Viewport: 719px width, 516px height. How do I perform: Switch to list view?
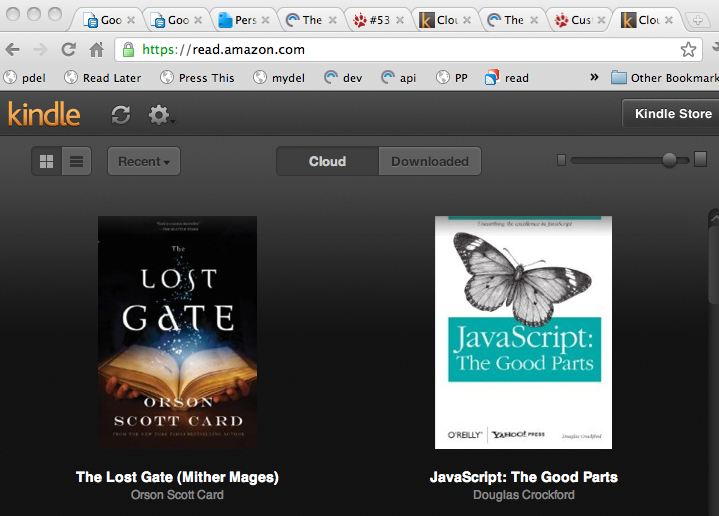[76, 161]
